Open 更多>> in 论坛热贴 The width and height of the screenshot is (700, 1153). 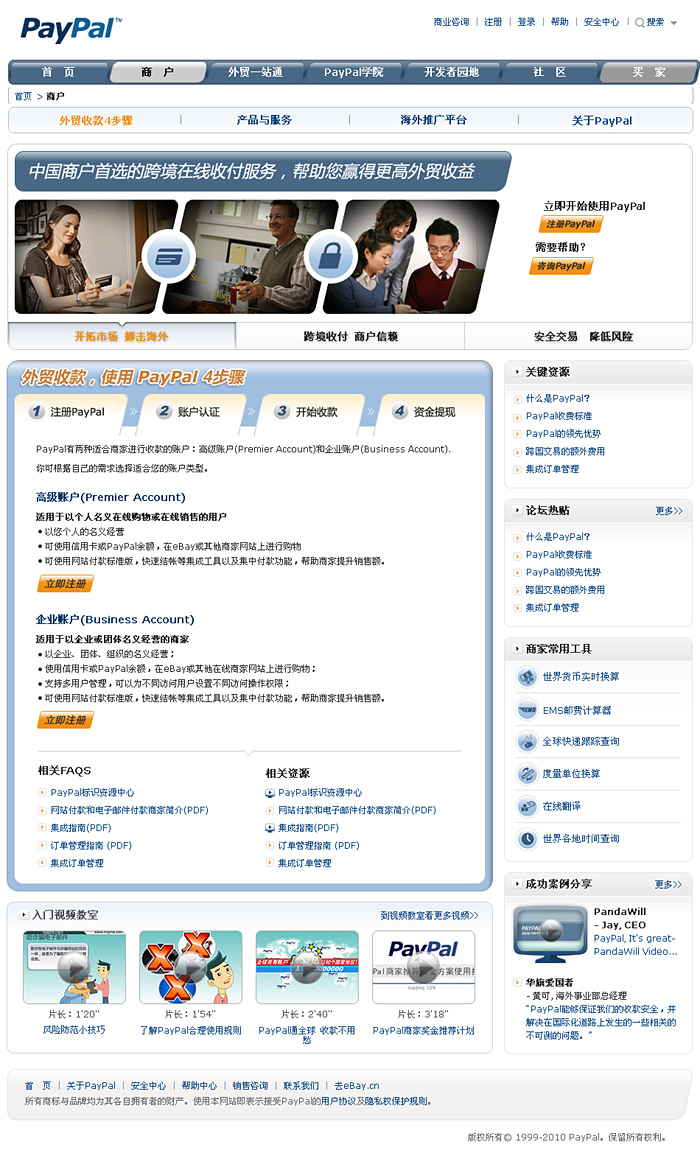[x=669, y=510]
